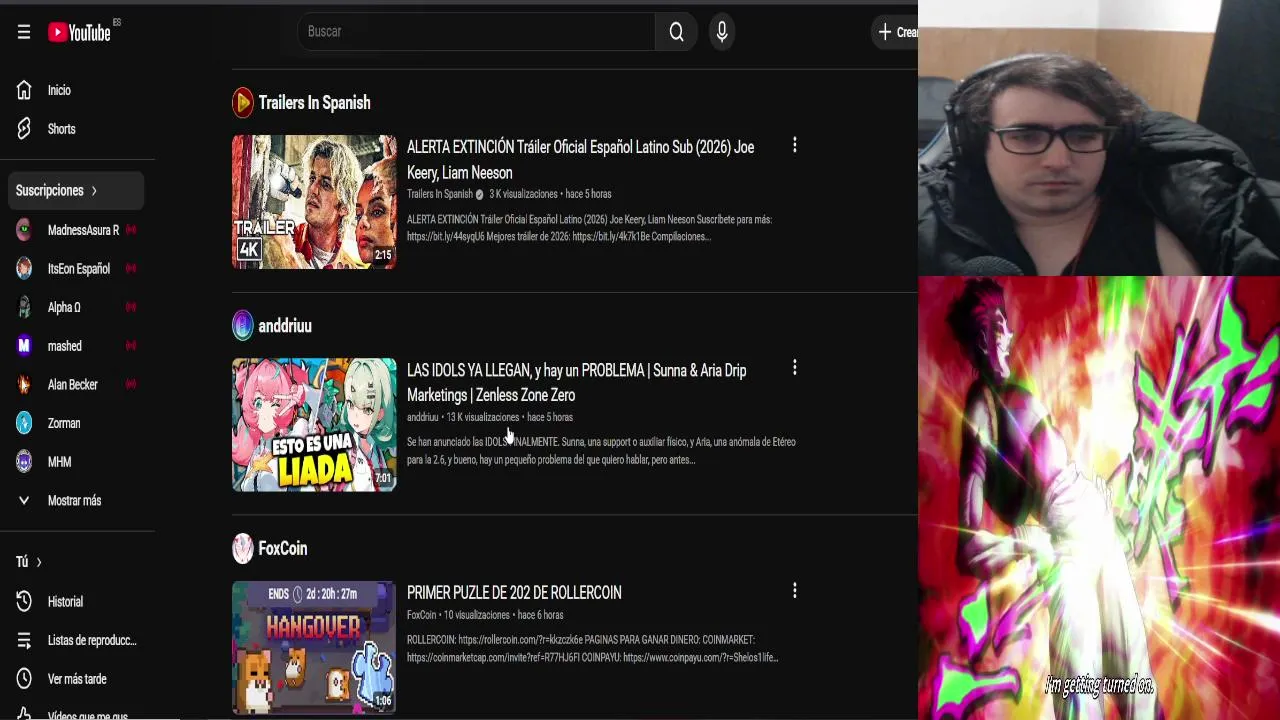Open ALERTA EXTINCIÓN video title
This screenshot has width=1280, height=720.
click(x=581, y=160)
